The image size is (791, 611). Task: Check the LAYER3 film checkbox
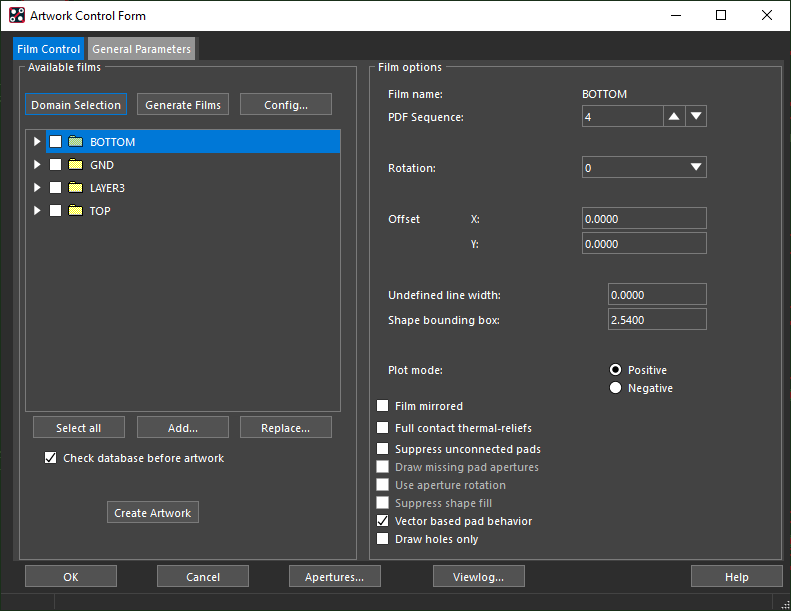coord(55,188)
